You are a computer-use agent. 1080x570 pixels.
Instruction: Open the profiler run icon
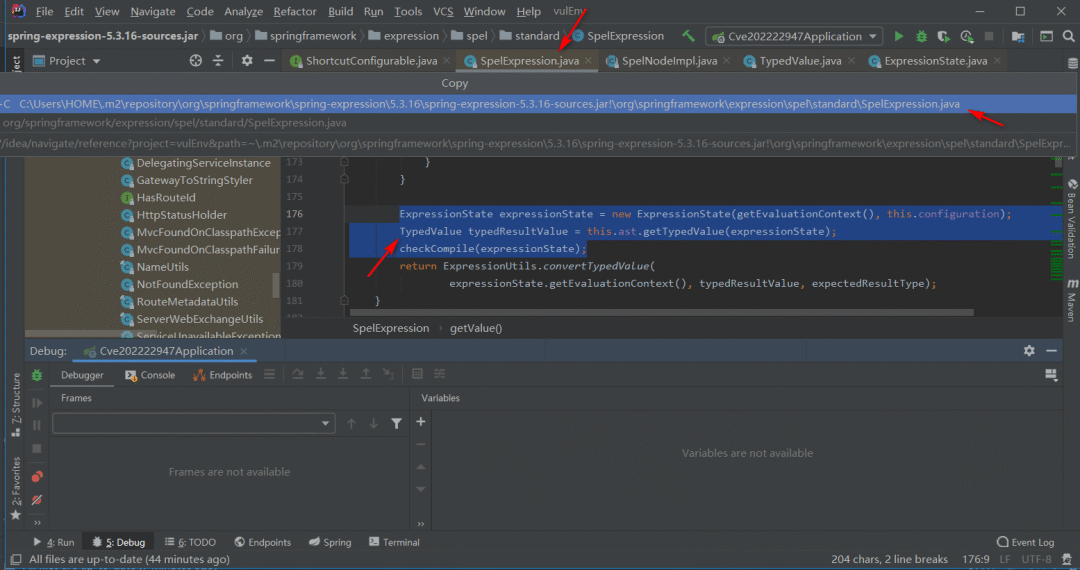pos(966,36)
